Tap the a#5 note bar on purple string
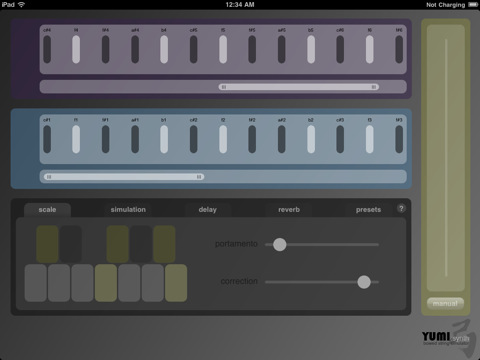 [282, 49]
